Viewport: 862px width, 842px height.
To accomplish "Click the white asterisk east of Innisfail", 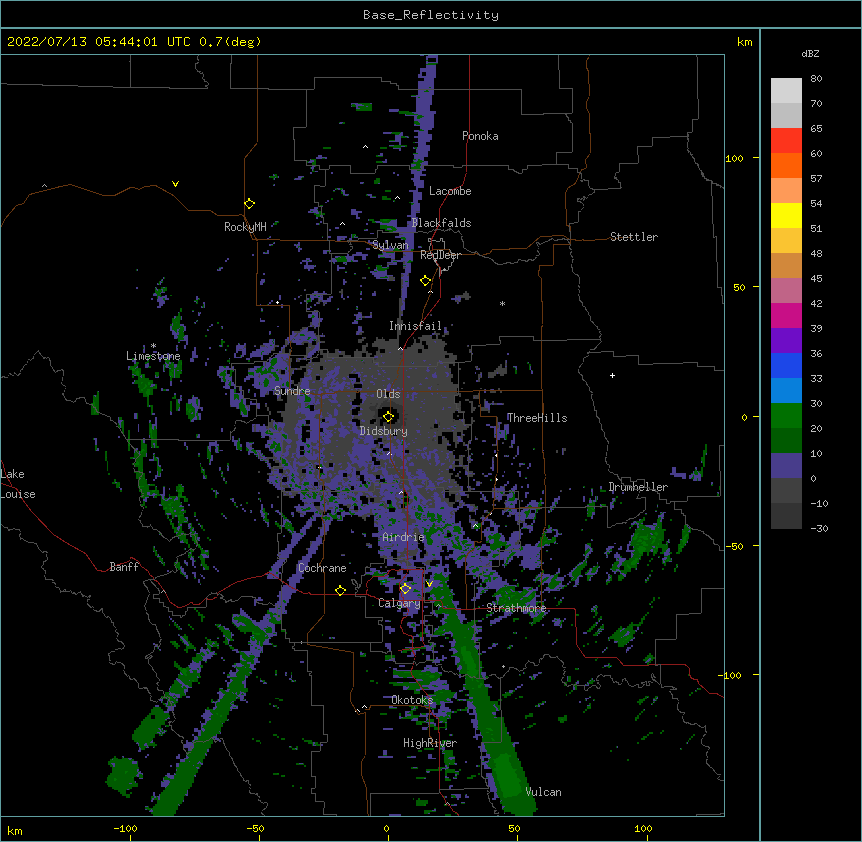I will pyautogui.click(x=502, y=303).
